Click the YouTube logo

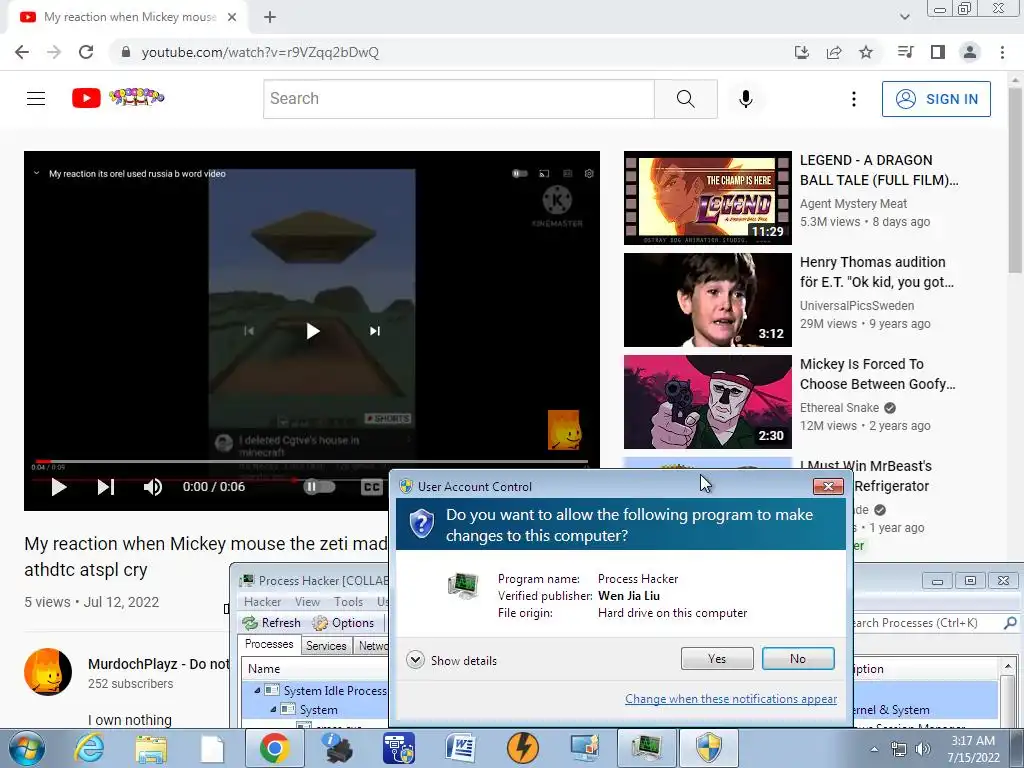[118, 98]
